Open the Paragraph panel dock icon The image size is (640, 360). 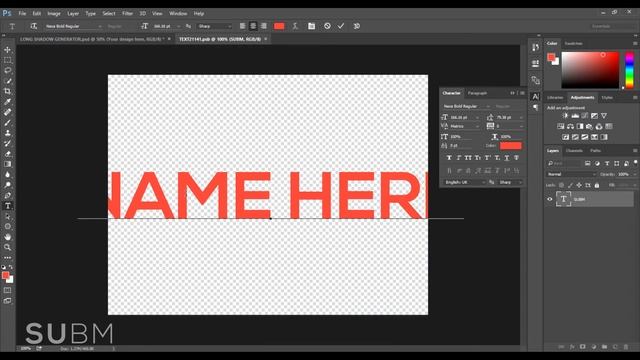point(536,107)
